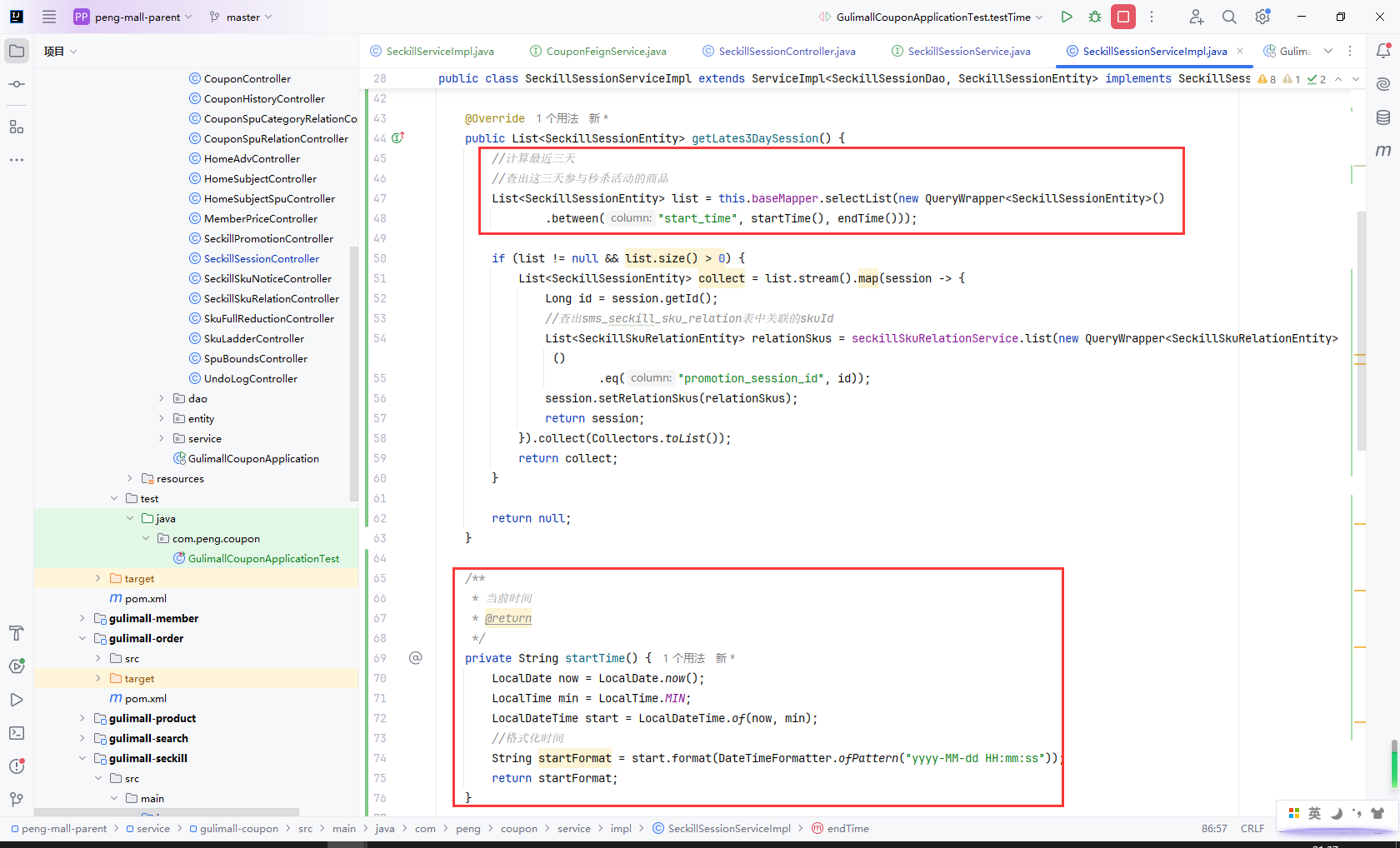This screenshot has height=848, width=1400.
Task: Open the Run tool window
Action: click(x=17, y=700)
